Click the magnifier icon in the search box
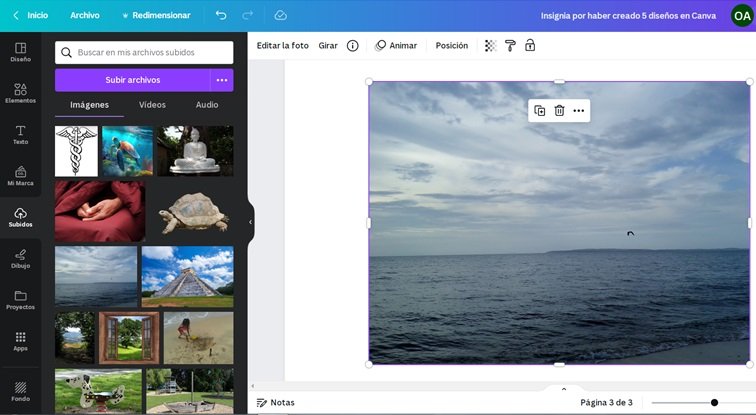The image size is (756, 415). [x=67, y=53]
